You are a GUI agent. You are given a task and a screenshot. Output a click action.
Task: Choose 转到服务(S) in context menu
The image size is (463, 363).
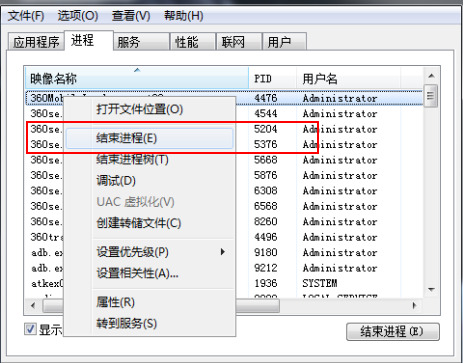[x=149, y=323]
